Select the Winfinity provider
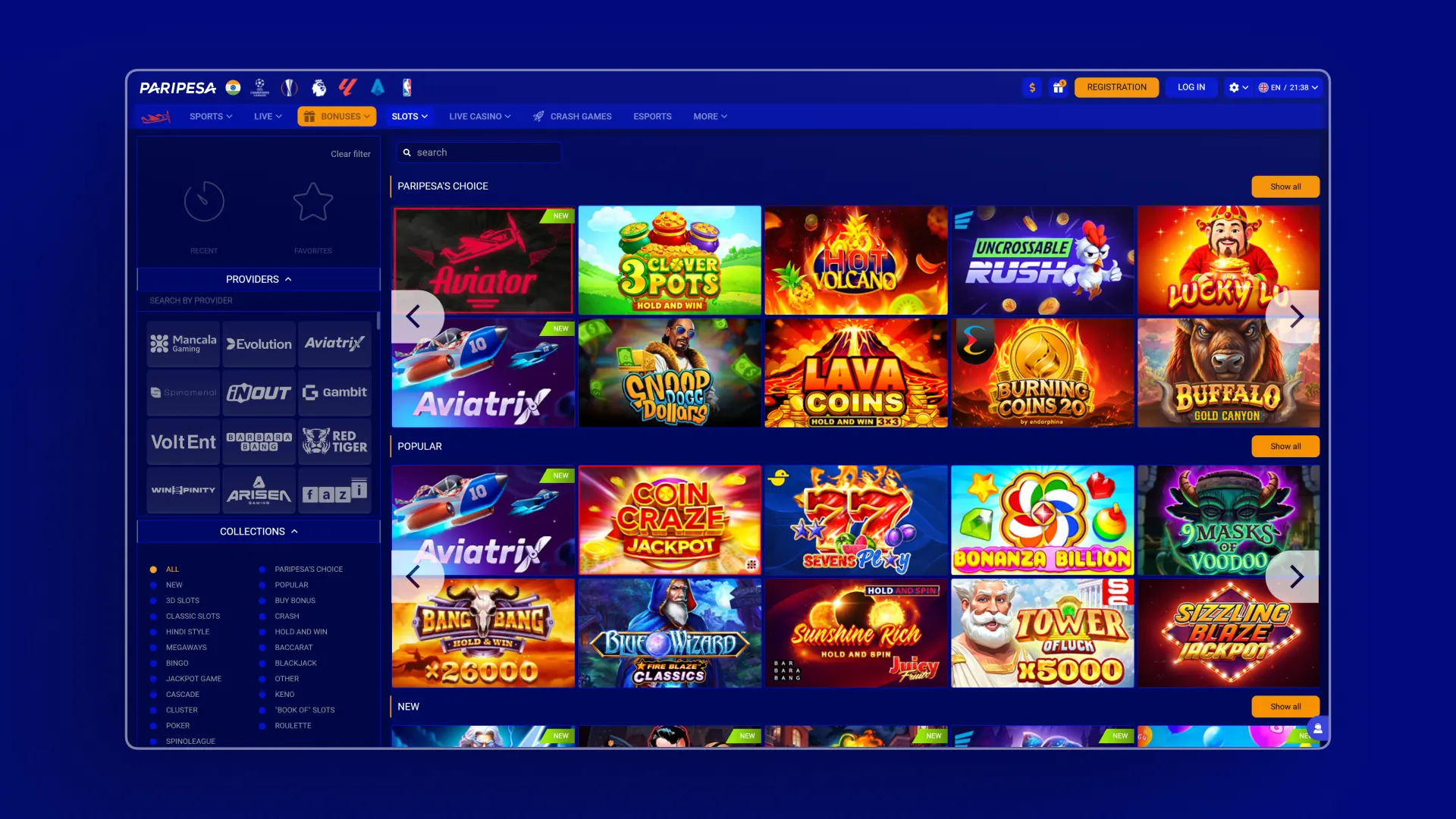This screenshot has width=1456, height=819. click(184, 491)
